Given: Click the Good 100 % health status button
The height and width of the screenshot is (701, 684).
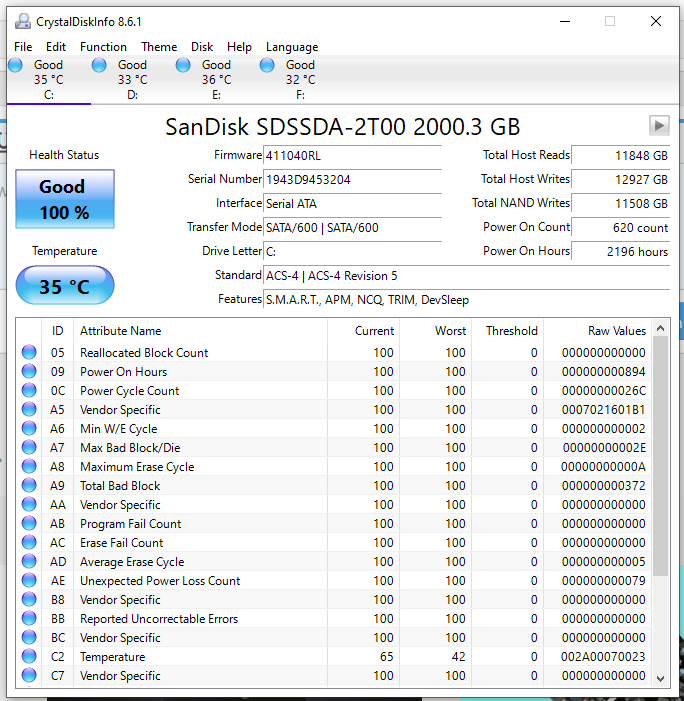Looking at the screenshot, I should click(65, 199).
